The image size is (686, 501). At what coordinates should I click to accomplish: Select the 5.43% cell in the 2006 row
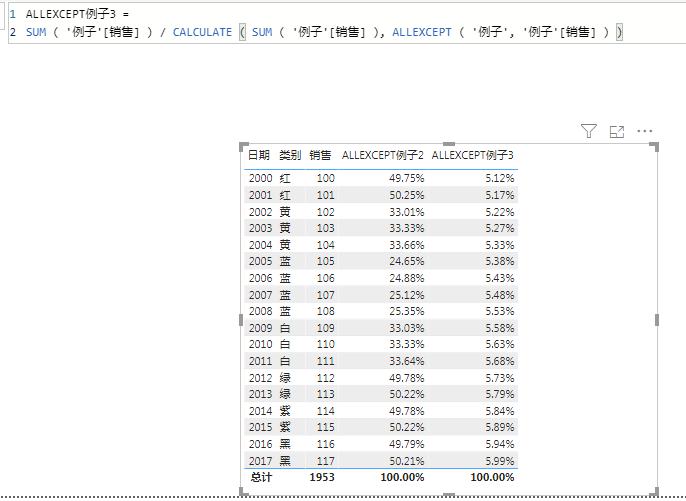coord(499,278)
